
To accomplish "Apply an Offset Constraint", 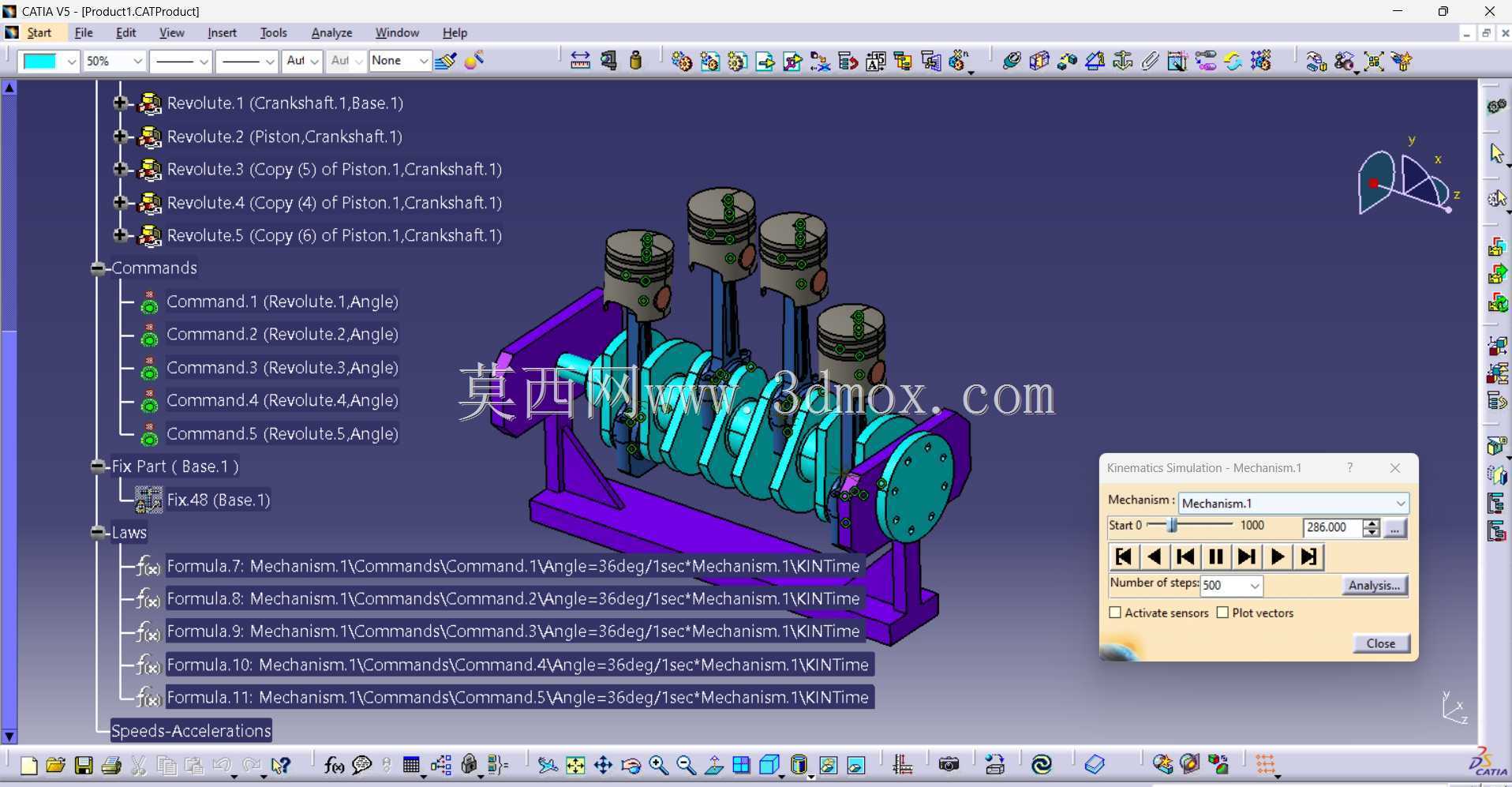I will click(1067, 61).
